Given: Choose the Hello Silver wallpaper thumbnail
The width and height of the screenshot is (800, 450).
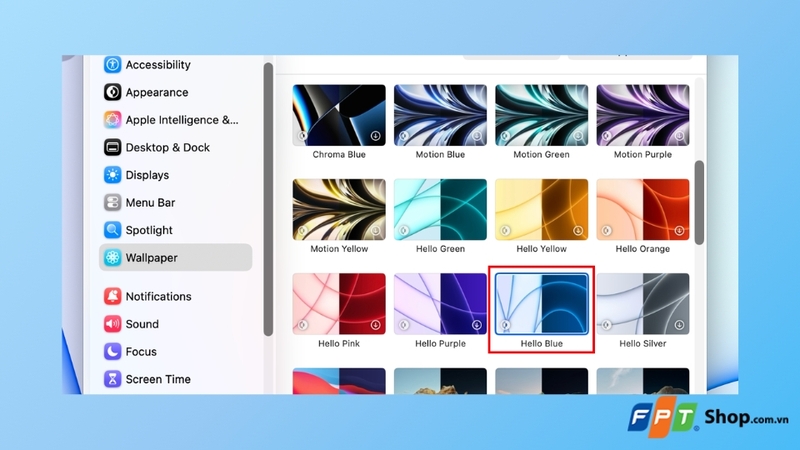Looking at the screenshot, I should [x=643, y=304].
